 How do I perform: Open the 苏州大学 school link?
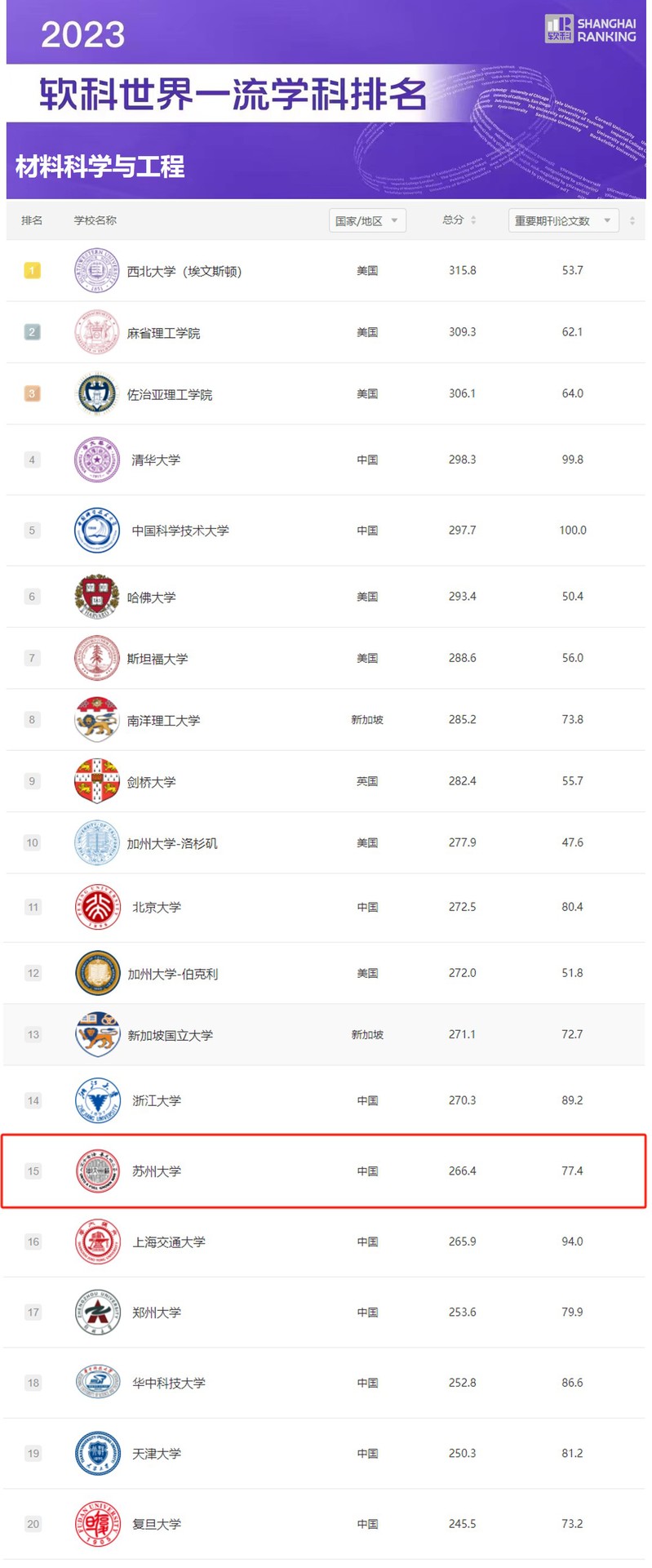pos(157,1171)
